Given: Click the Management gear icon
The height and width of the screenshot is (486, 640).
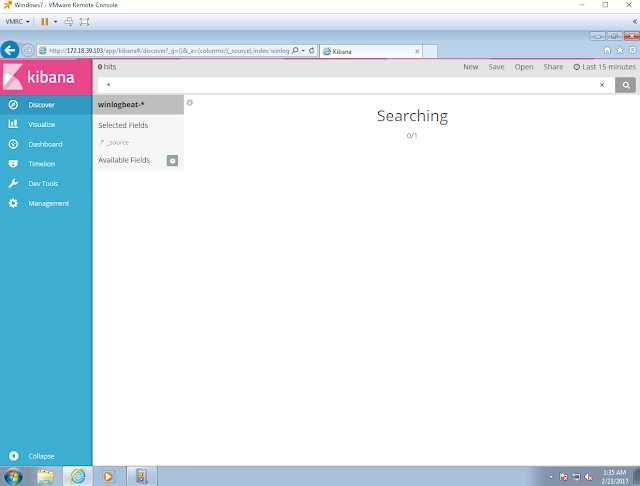Looking at the screenshot, I should click(13, 203).
